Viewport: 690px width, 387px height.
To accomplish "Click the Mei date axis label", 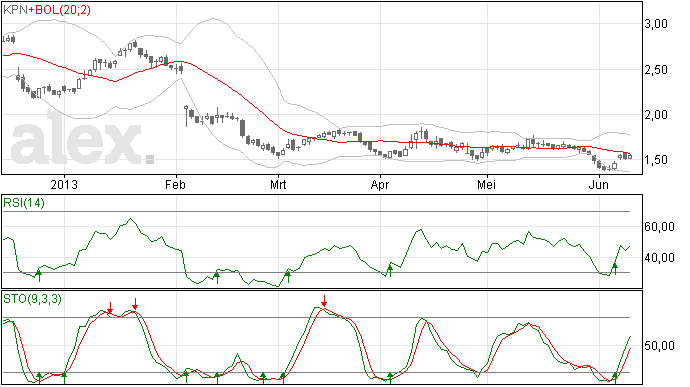I will click(x=486, y=184).
